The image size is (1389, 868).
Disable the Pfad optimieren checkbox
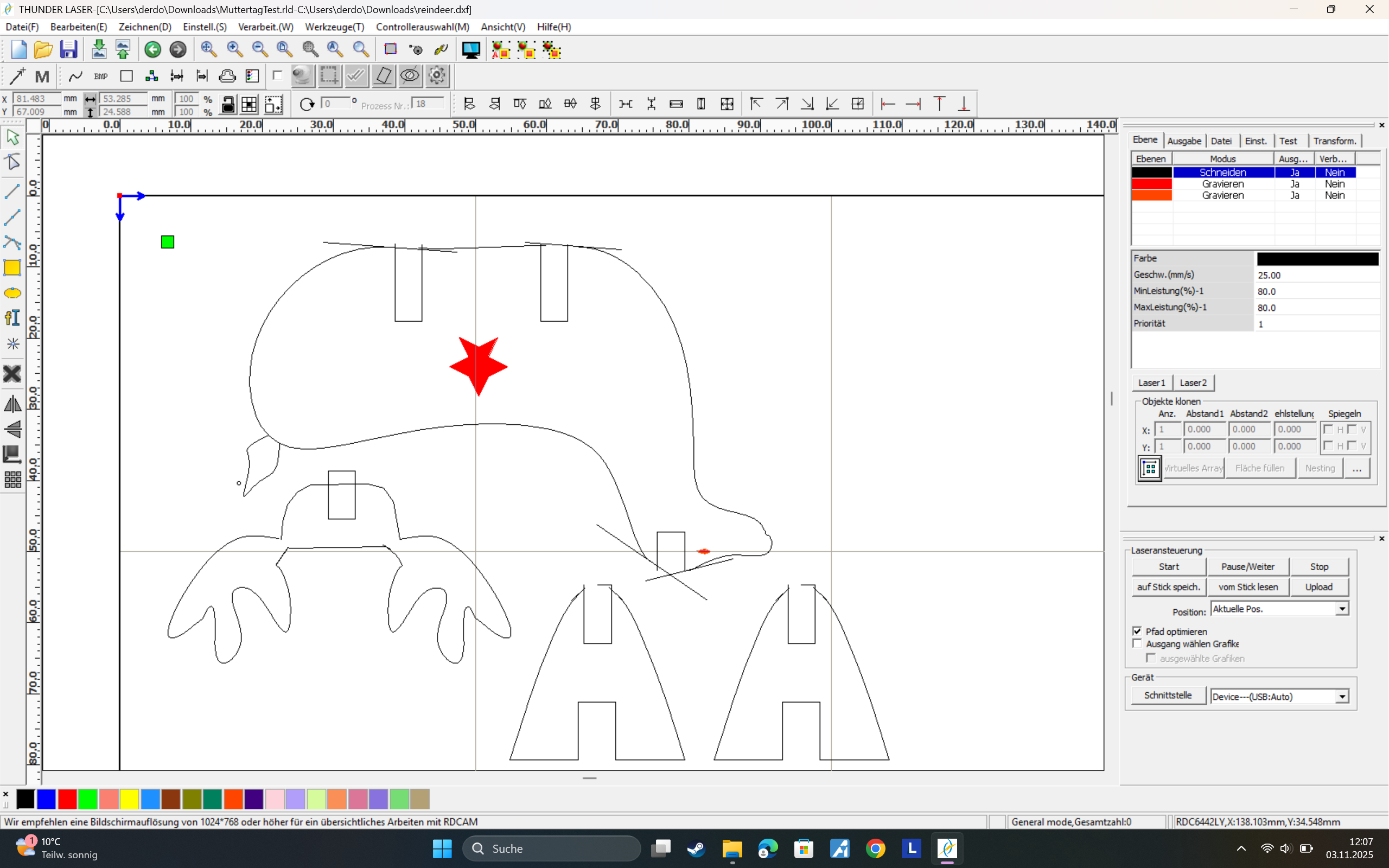pos(1138,630)
